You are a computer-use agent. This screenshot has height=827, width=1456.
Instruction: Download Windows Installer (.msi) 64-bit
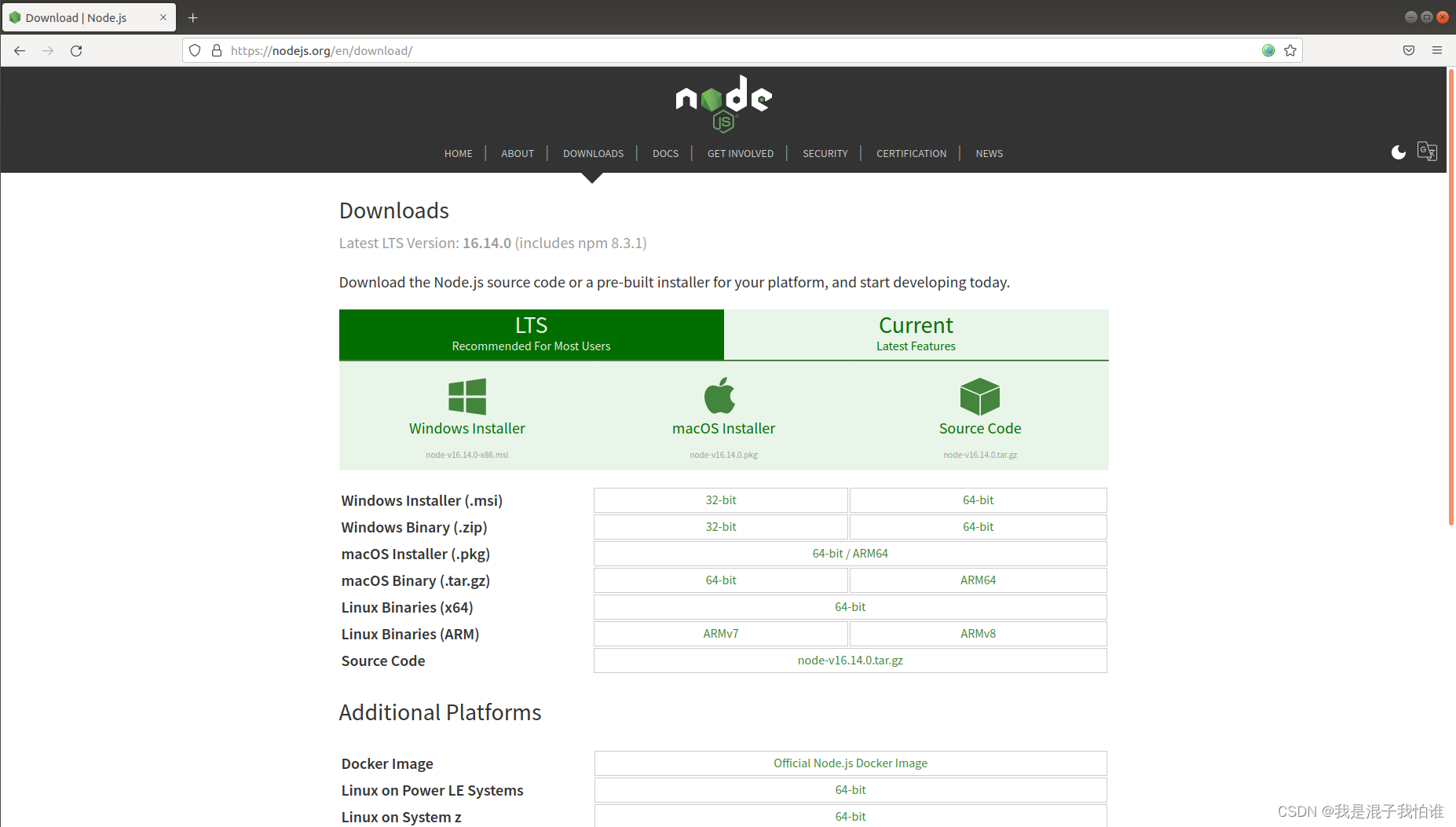tap(979, 500)
